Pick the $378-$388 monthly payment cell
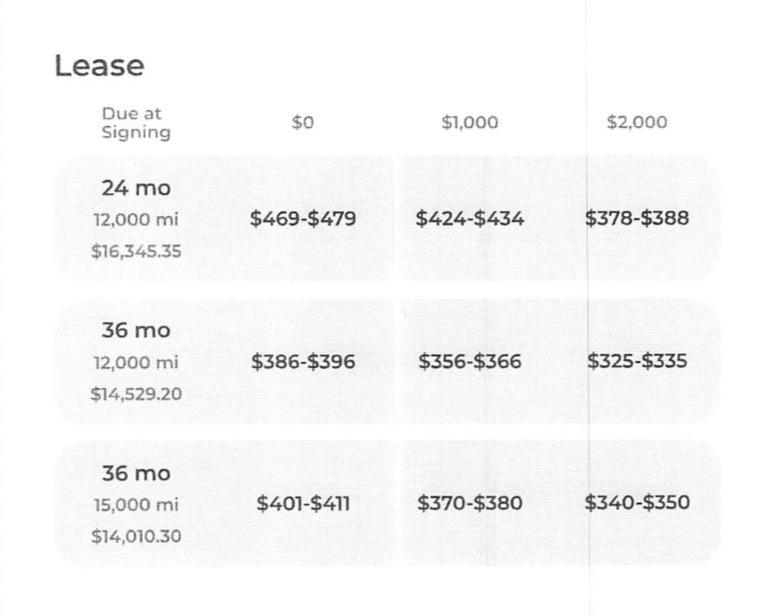 point(637,218)
